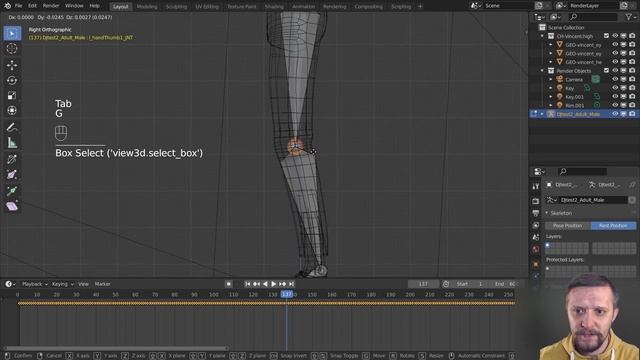The image size is (640, 360).
Task: Collapse the Render Objects collection
Action: [x=542, y=71]
